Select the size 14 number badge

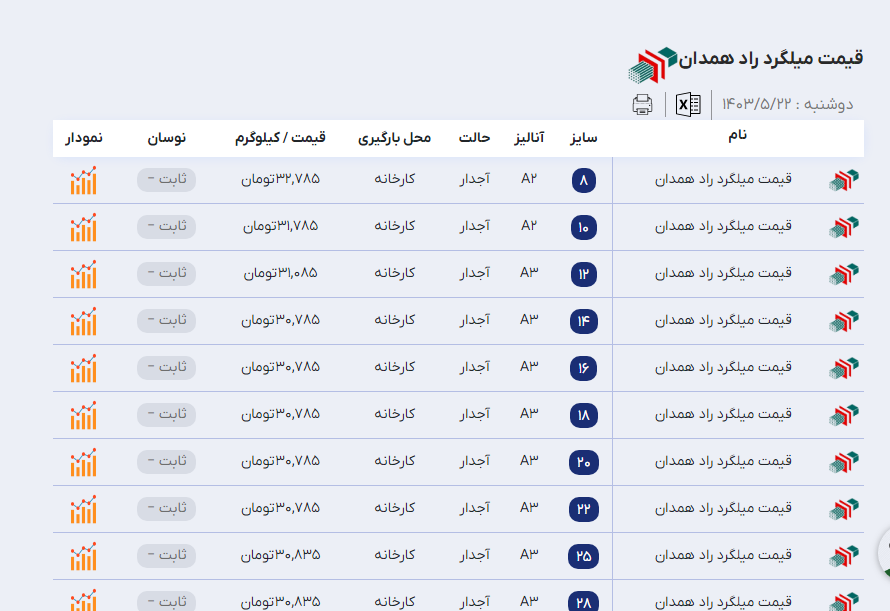[x=584, y=321]
